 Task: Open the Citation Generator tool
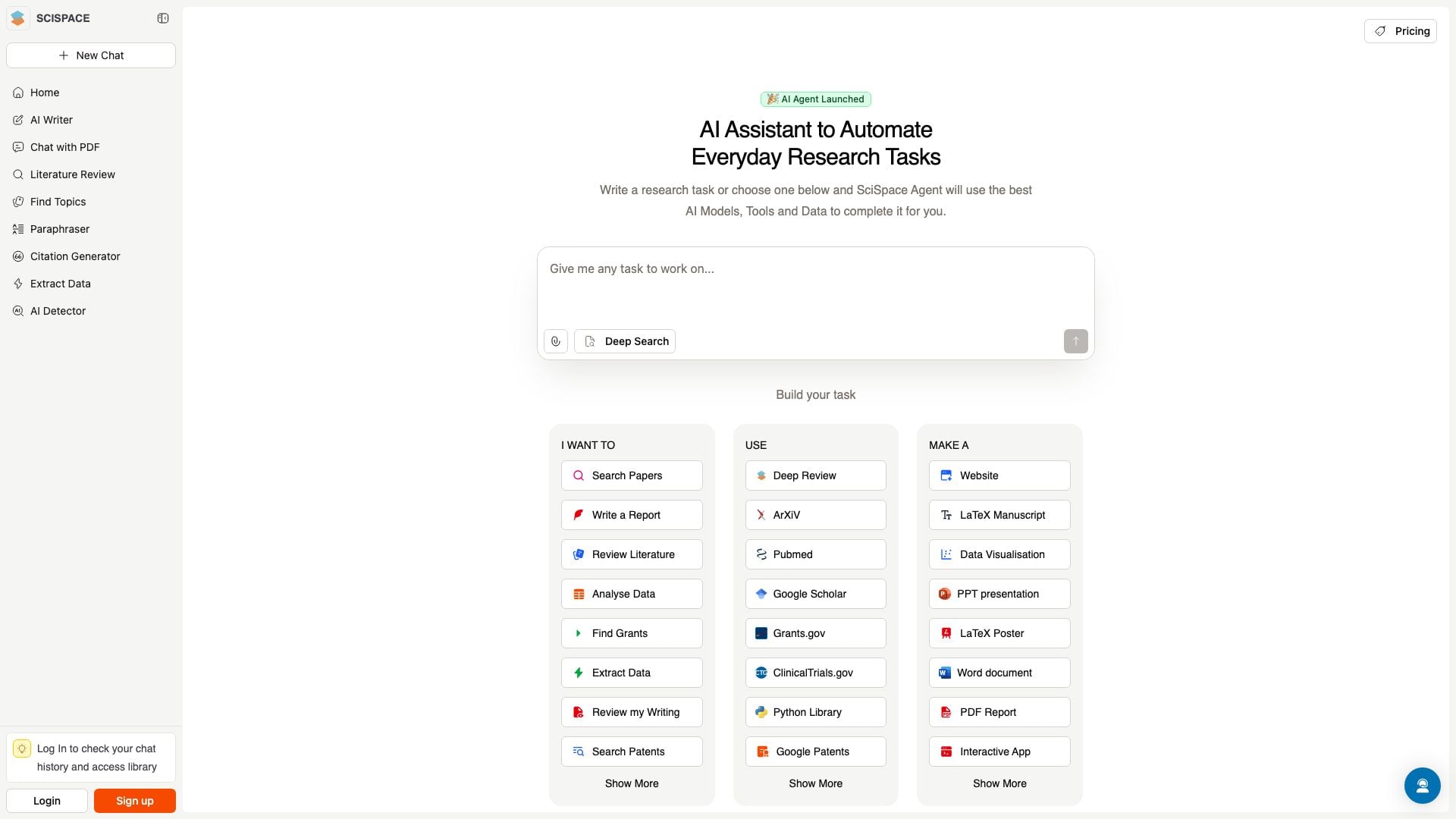75,256
